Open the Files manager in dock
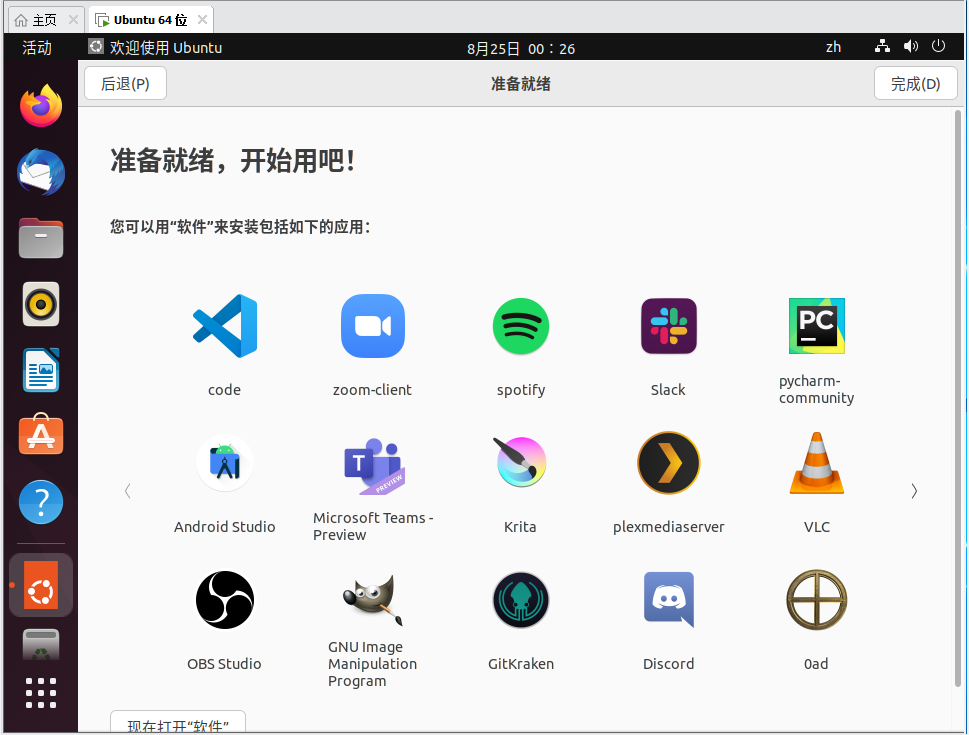The height and width of the screenshot is (735, 969). click(x=41, y=238)
